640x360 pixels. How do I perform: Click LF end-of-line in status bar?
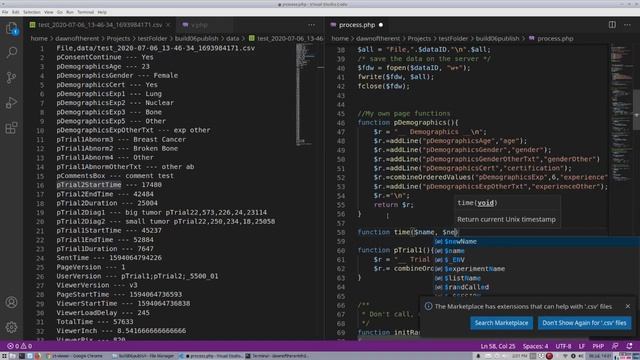tap(582, 346)
